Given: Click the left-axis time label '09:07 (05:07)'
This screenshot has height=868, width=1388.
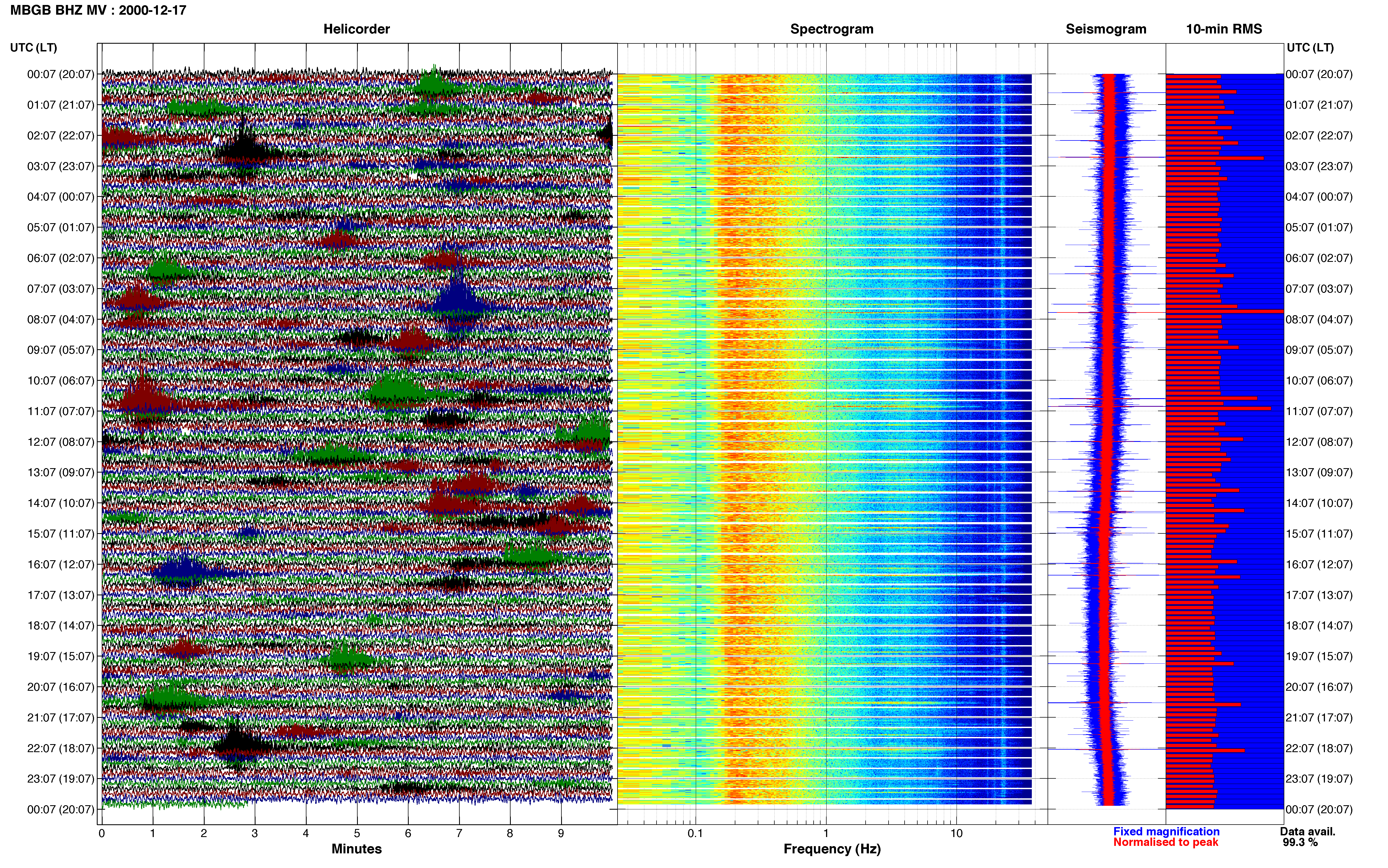Looking at the screenshot, I should click(x=60, y=350).
